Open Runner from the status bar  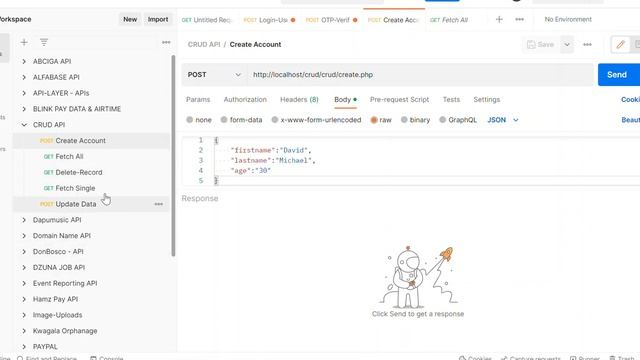(585, 358)
